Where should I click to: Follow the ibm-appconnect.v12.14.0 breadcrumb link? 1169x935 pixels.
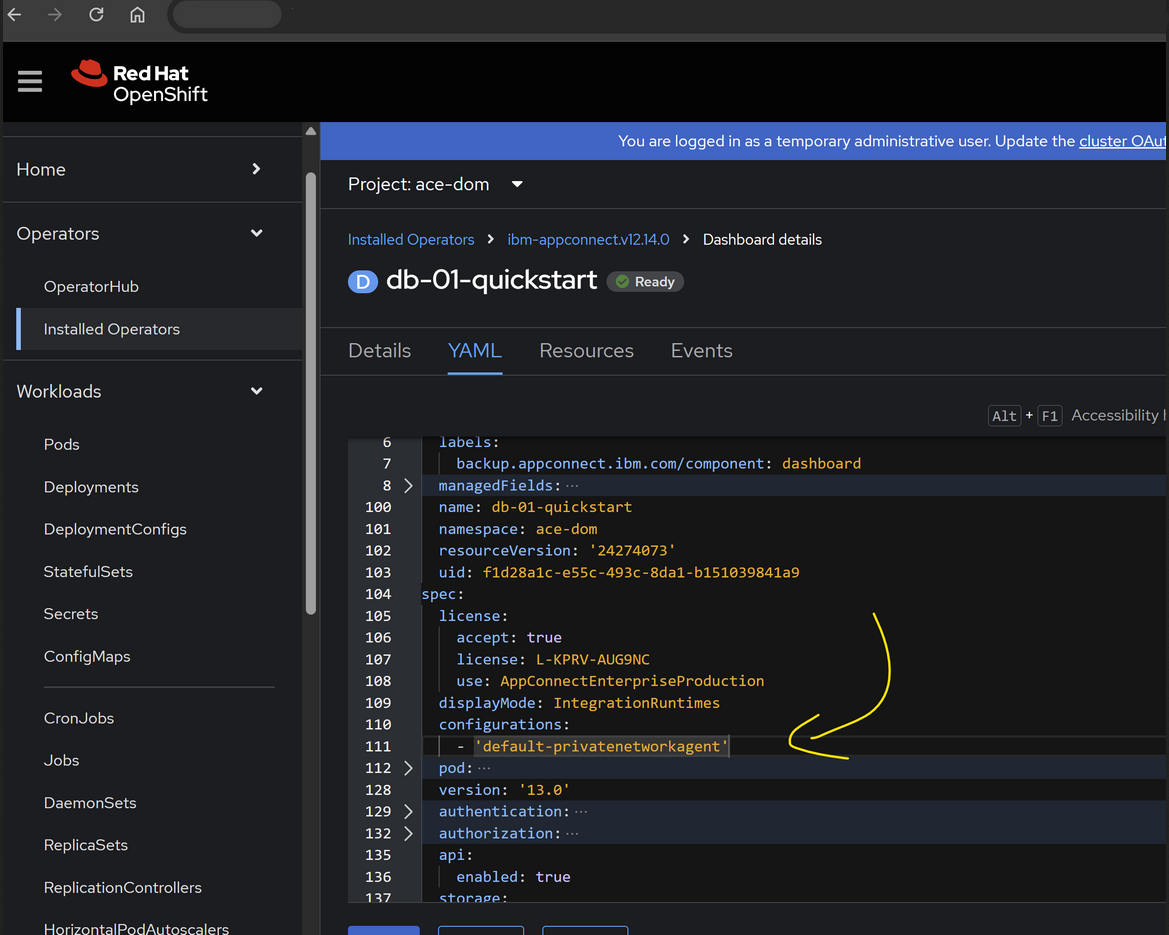(x=588, y=239)
